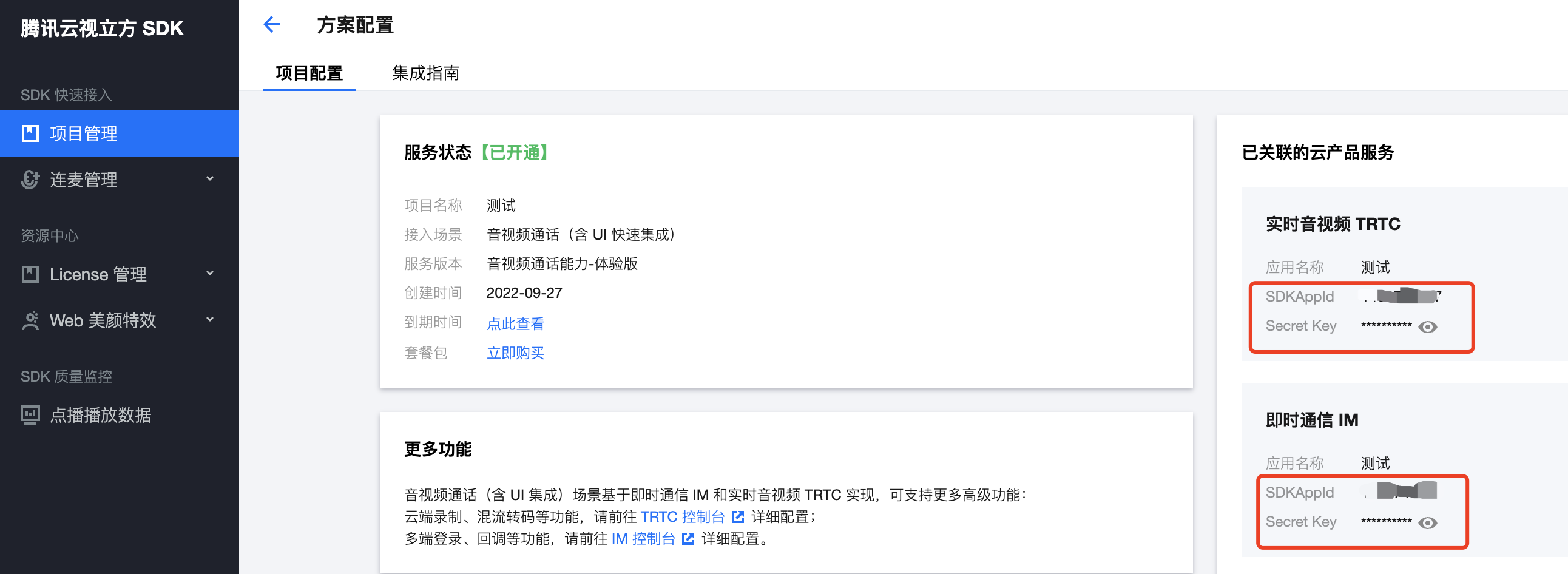Click the creation date 2022-09-27

[x=524, y=293]
